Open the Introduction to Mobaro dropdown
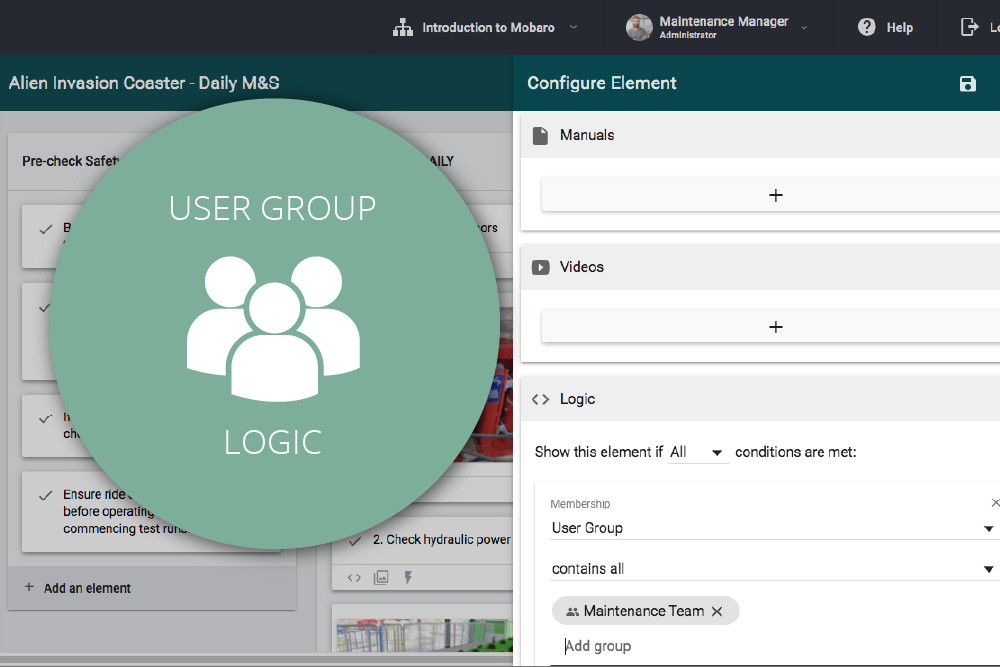 (x=486, y=27)
